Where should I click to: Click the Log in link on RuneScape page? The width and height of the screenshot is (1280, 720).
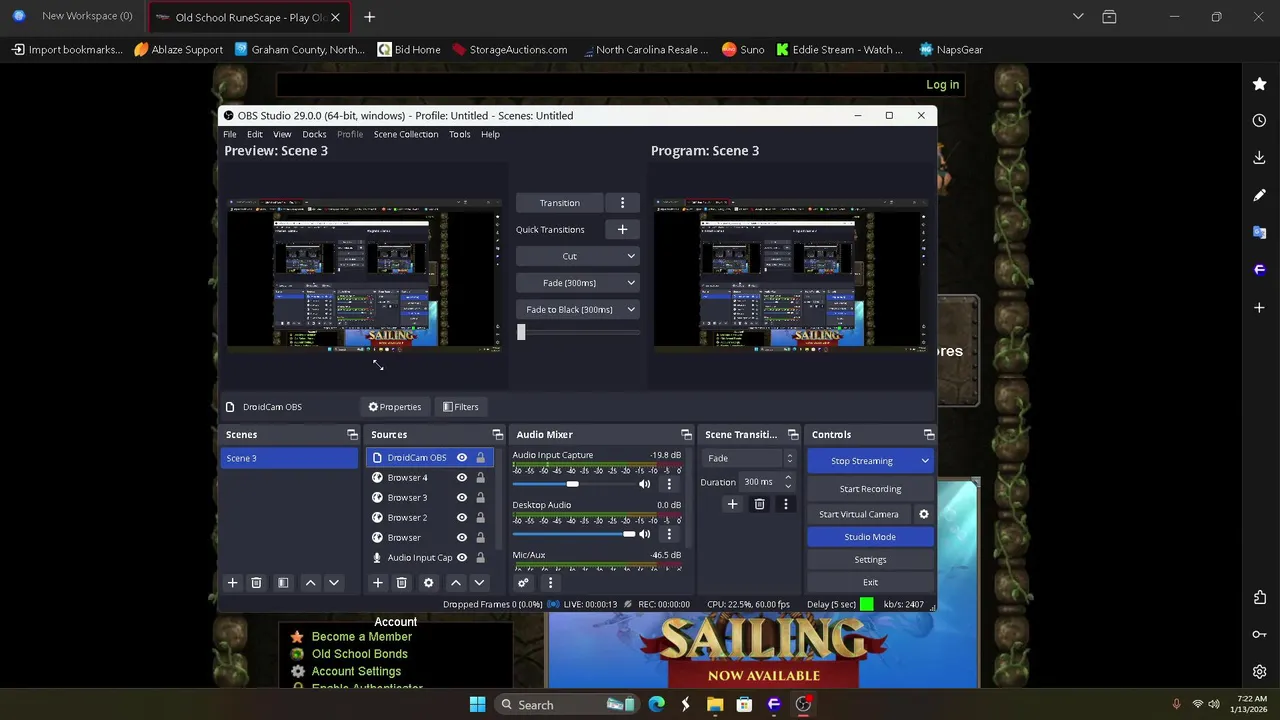(x=942, y=85)
